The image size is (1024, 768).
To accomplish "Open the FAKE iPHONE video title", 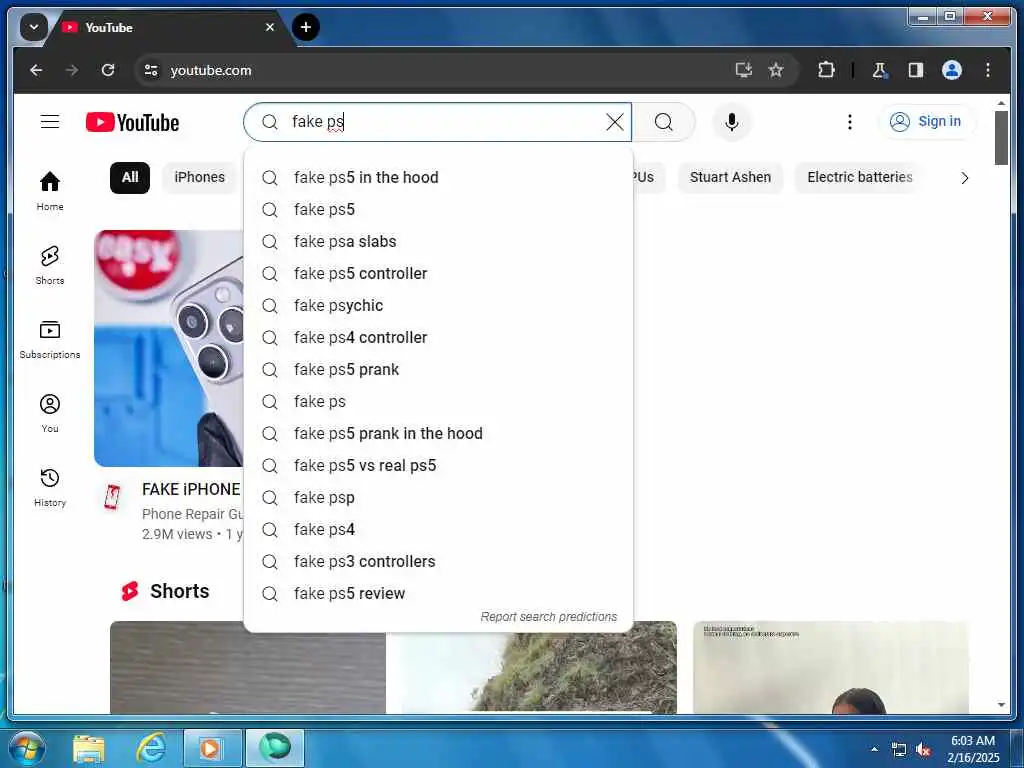I will point(191,489).
